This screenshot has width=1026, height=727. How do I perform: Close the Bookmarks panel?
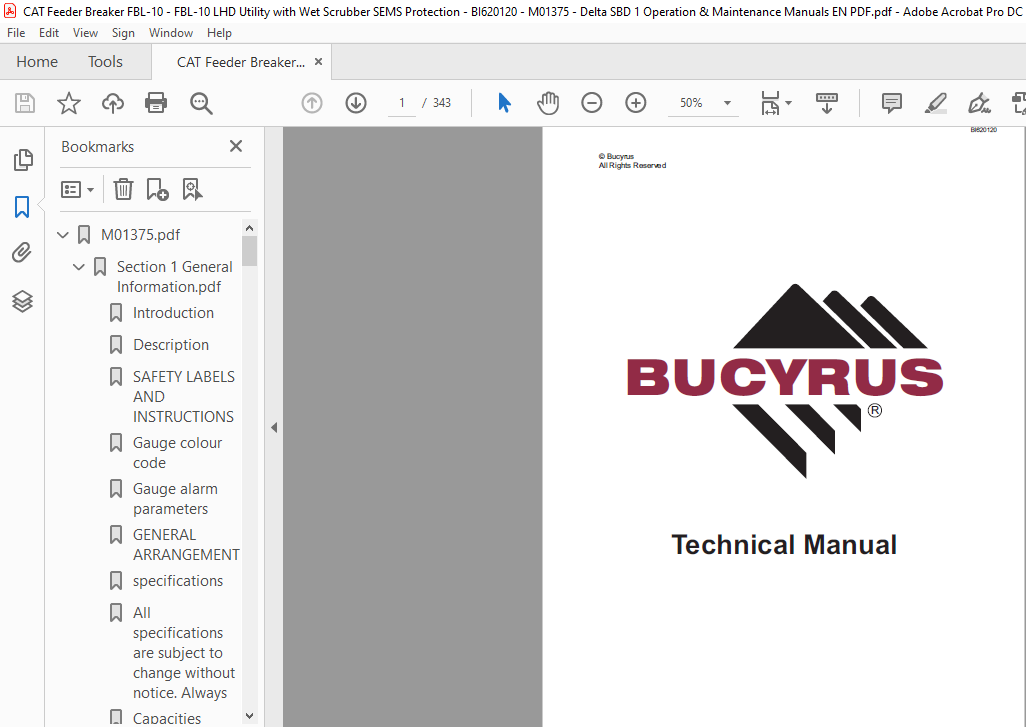236,146
